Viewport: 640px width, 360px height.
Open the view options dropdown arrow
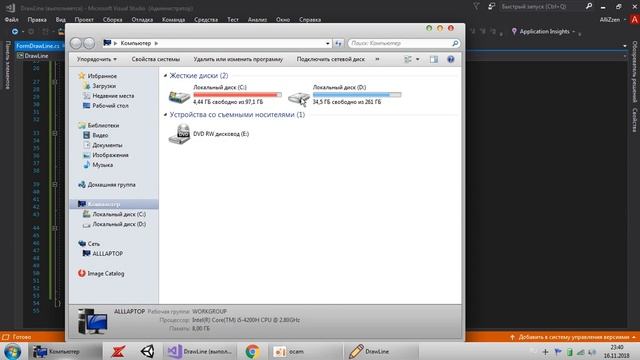pyautogui.click(x=418, y=60)
